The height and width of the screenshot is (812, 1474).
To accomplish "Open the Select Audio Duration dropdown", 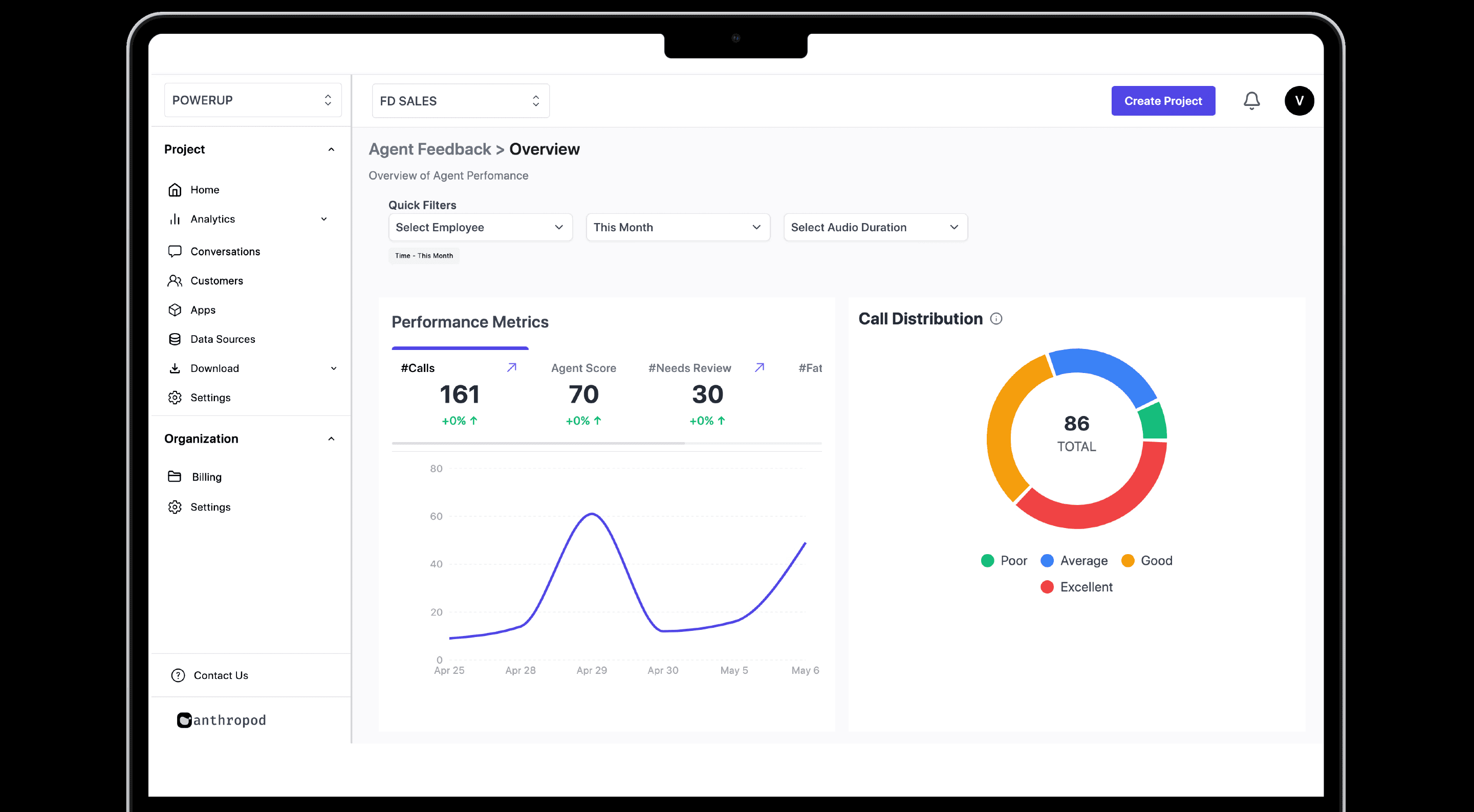I will [x=876, y=227].
